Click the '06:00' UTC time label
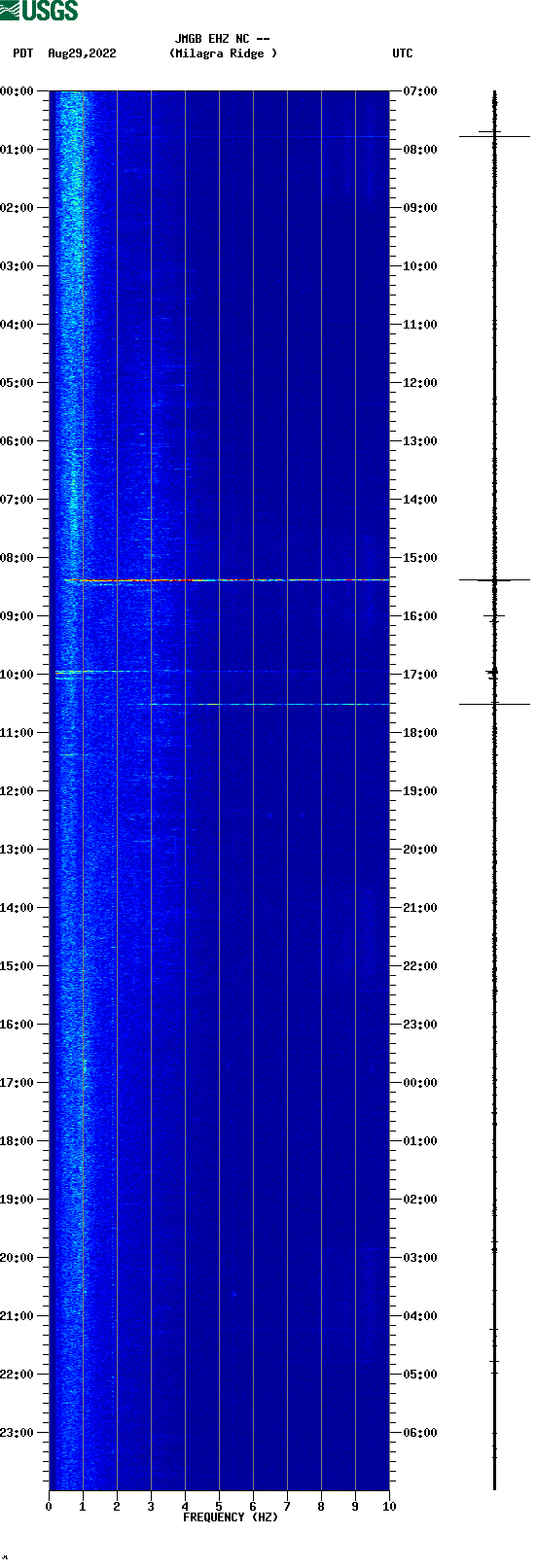The width and height of the screenshot is (537, 1568). [x=420, y=1433]
